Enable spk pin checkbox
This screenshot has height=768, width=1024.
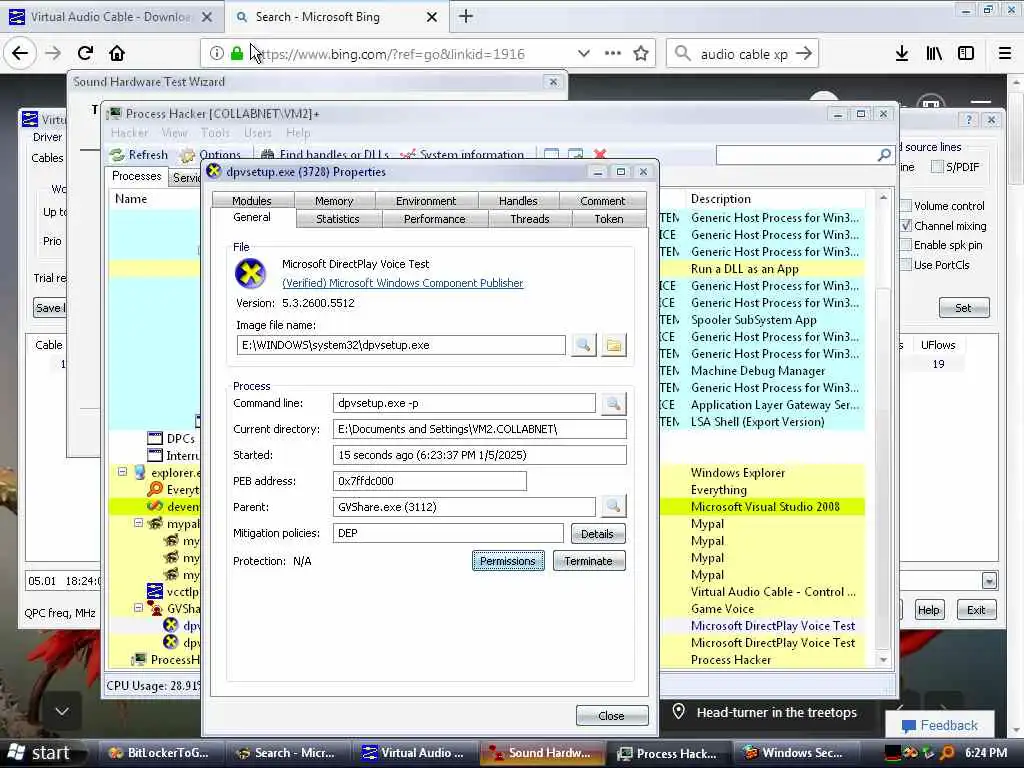(x=906, y=245)
